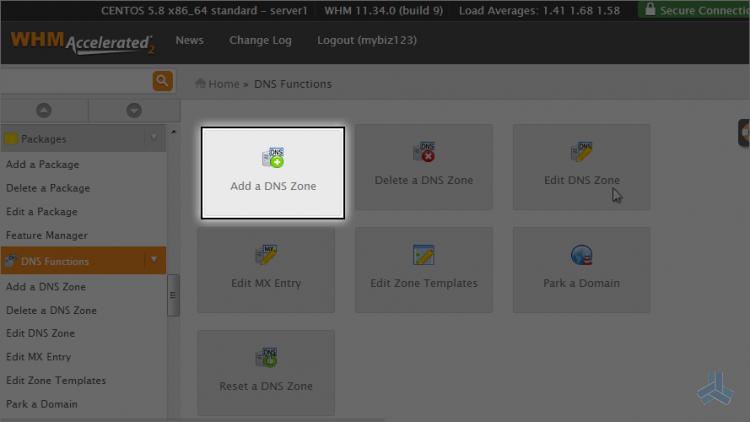The width and height of the screenshot is (750, 422).
Task: Click the DNS Functions sidebar header
Action: click(83, 260)
